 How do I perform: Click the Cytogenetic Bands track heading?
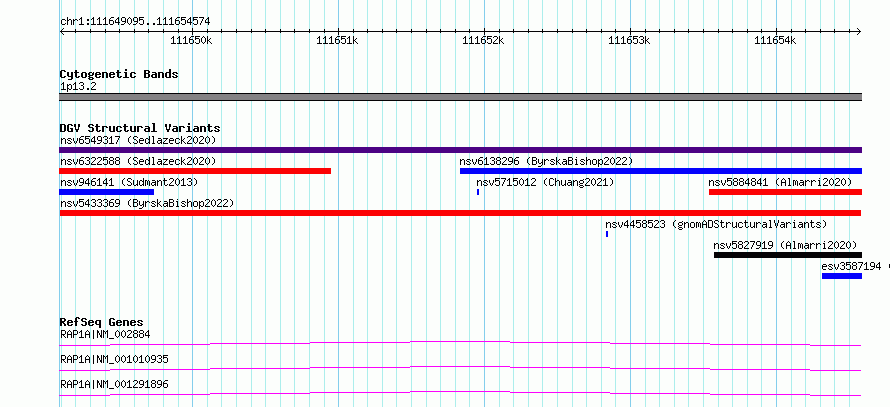pos(119,74)
